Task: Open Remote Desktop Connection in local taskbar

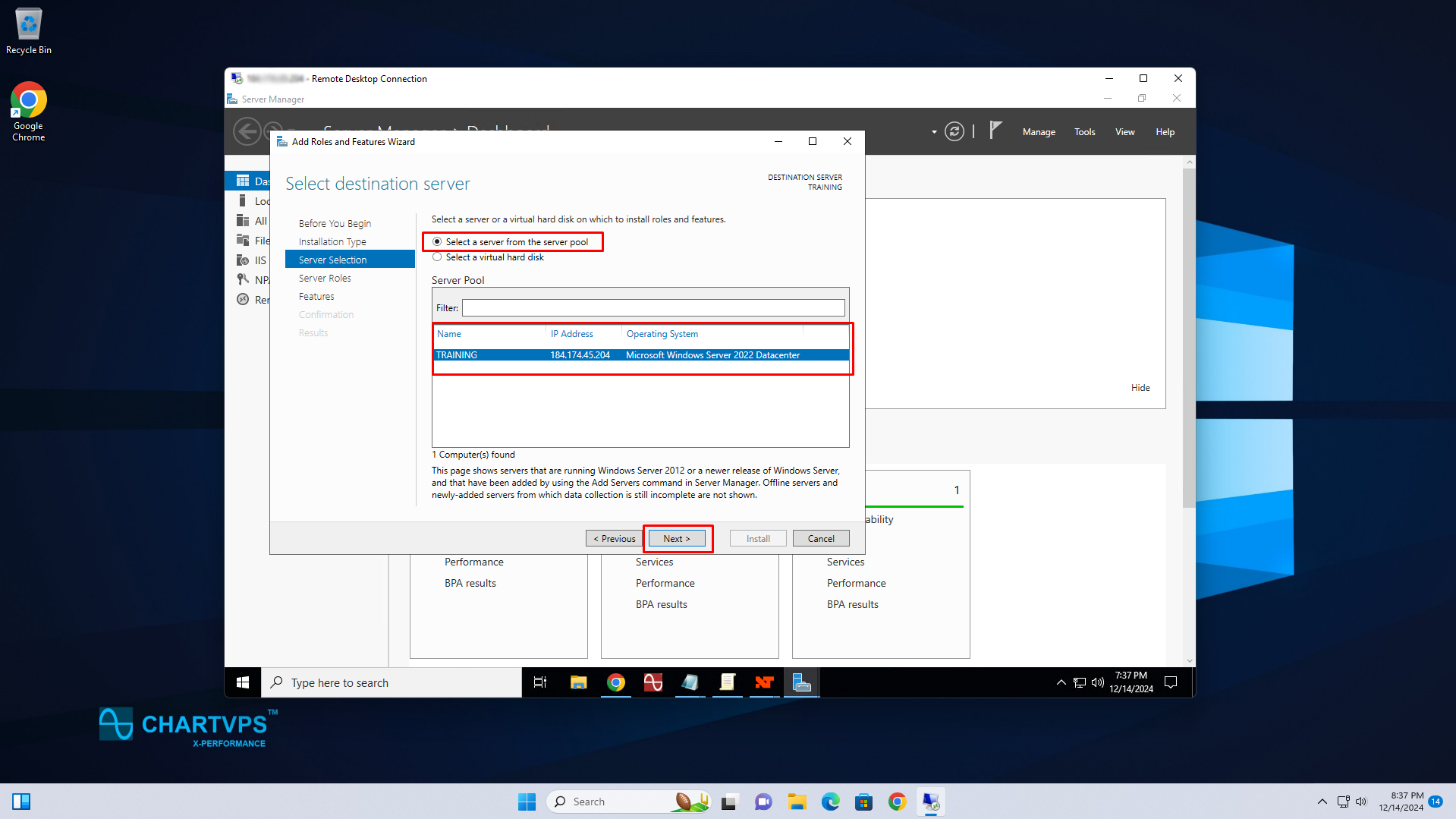Action: [930, 802]
